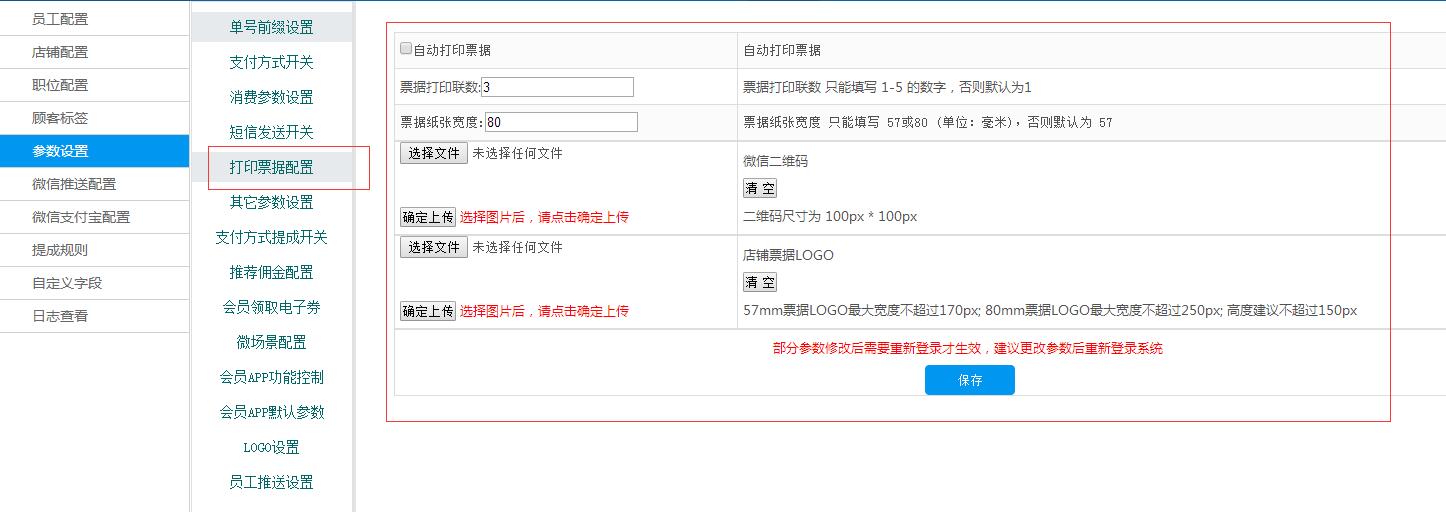Viewport: 1446px width, 512px height.
Task: Switch to 单号前缀设置 submenu
Action: (271, 27)
